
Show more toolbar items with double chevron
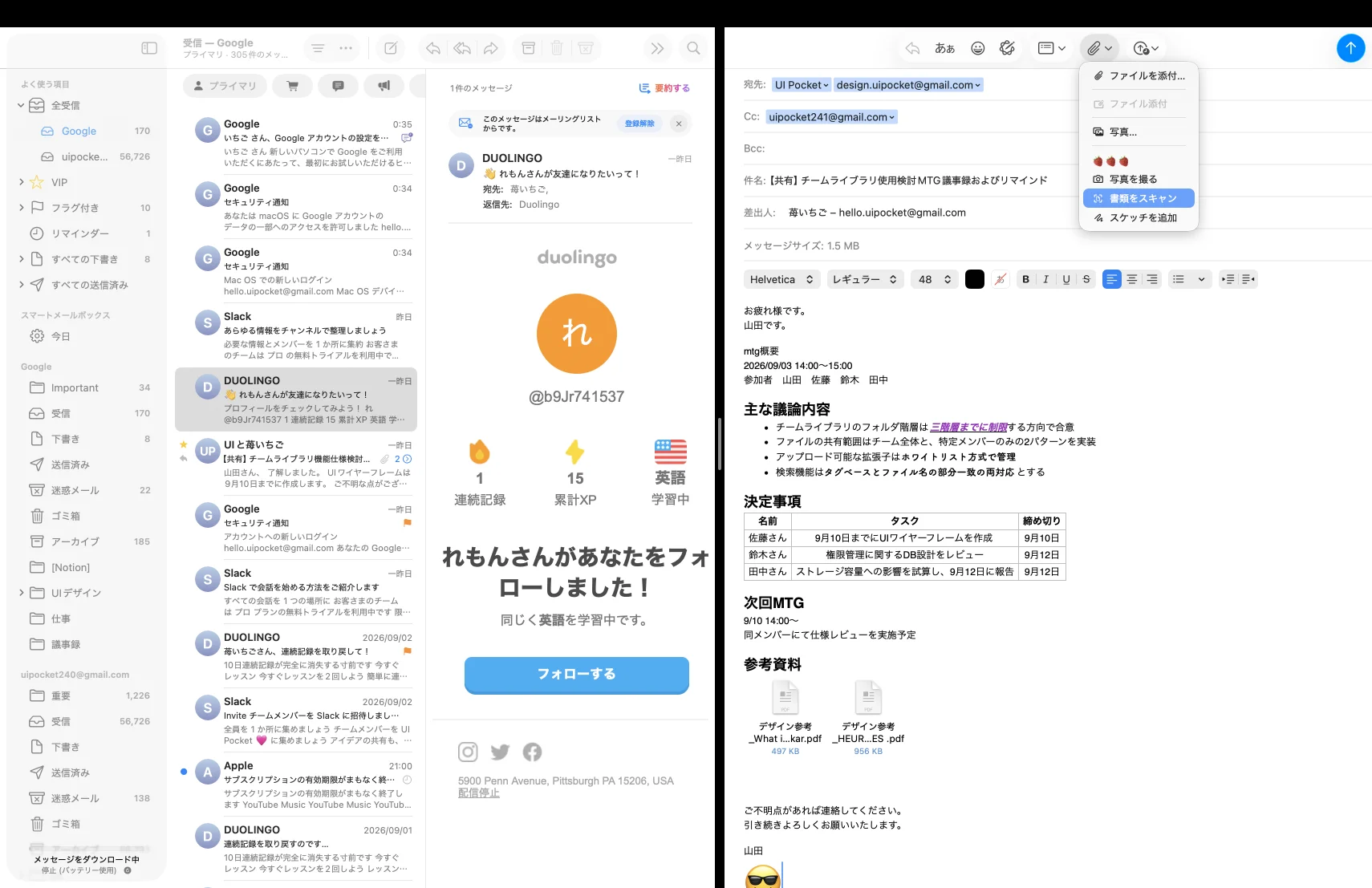coord(657,48)
